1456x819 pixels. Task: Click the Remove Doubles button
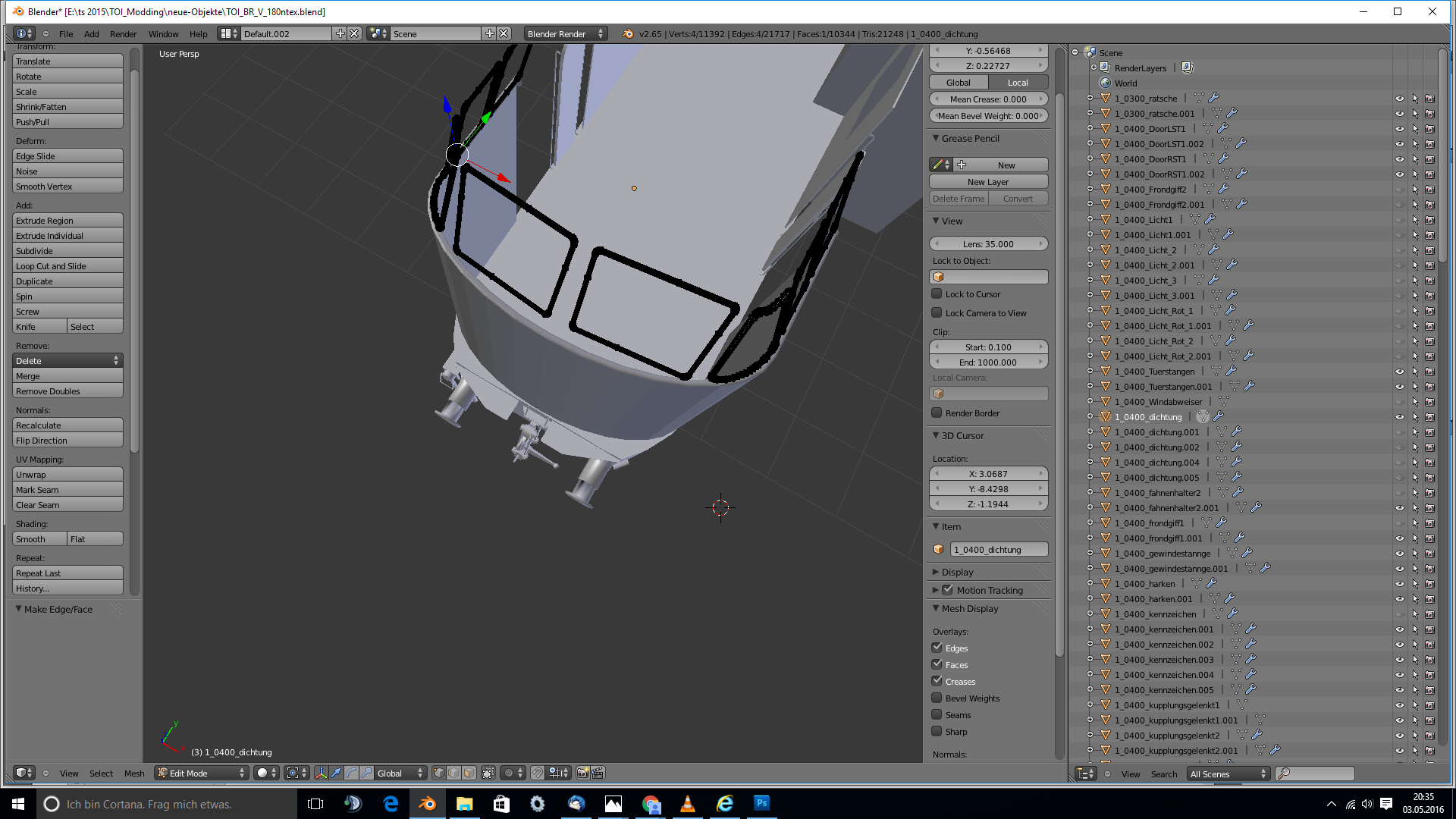coord(67,391)
